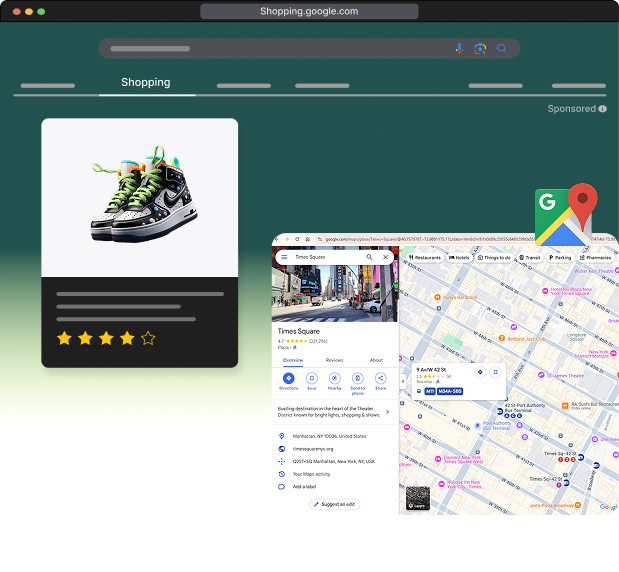Click the Shopping.google.com address bar
Image resolution: width=619 pixels, height=572 pixels.
pyautogui.click(x=309, y=11)
